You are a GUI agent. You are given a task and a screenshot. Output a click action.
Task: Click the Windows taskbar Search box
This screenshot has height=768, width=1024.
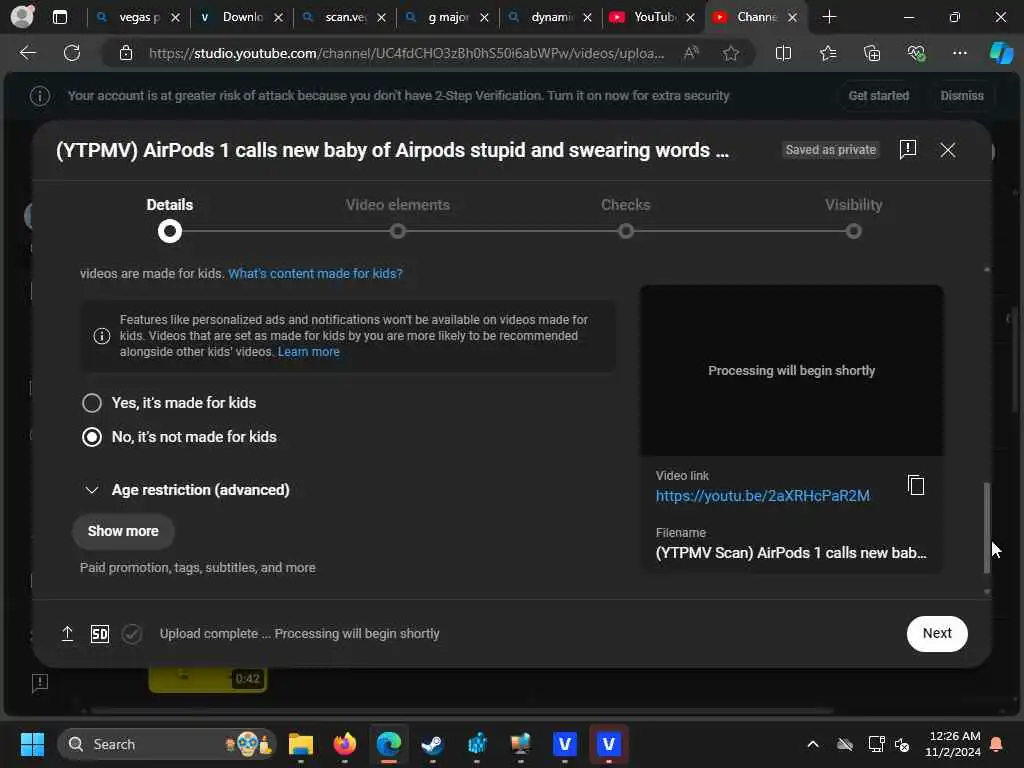167,744
